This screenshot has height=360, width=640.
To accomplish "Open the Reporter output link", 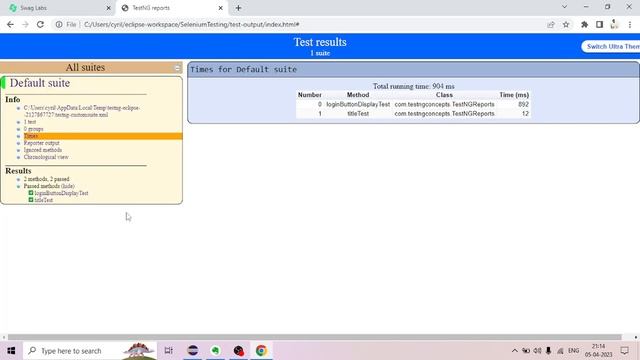I will pyautogui.click(x=41, y=143).
